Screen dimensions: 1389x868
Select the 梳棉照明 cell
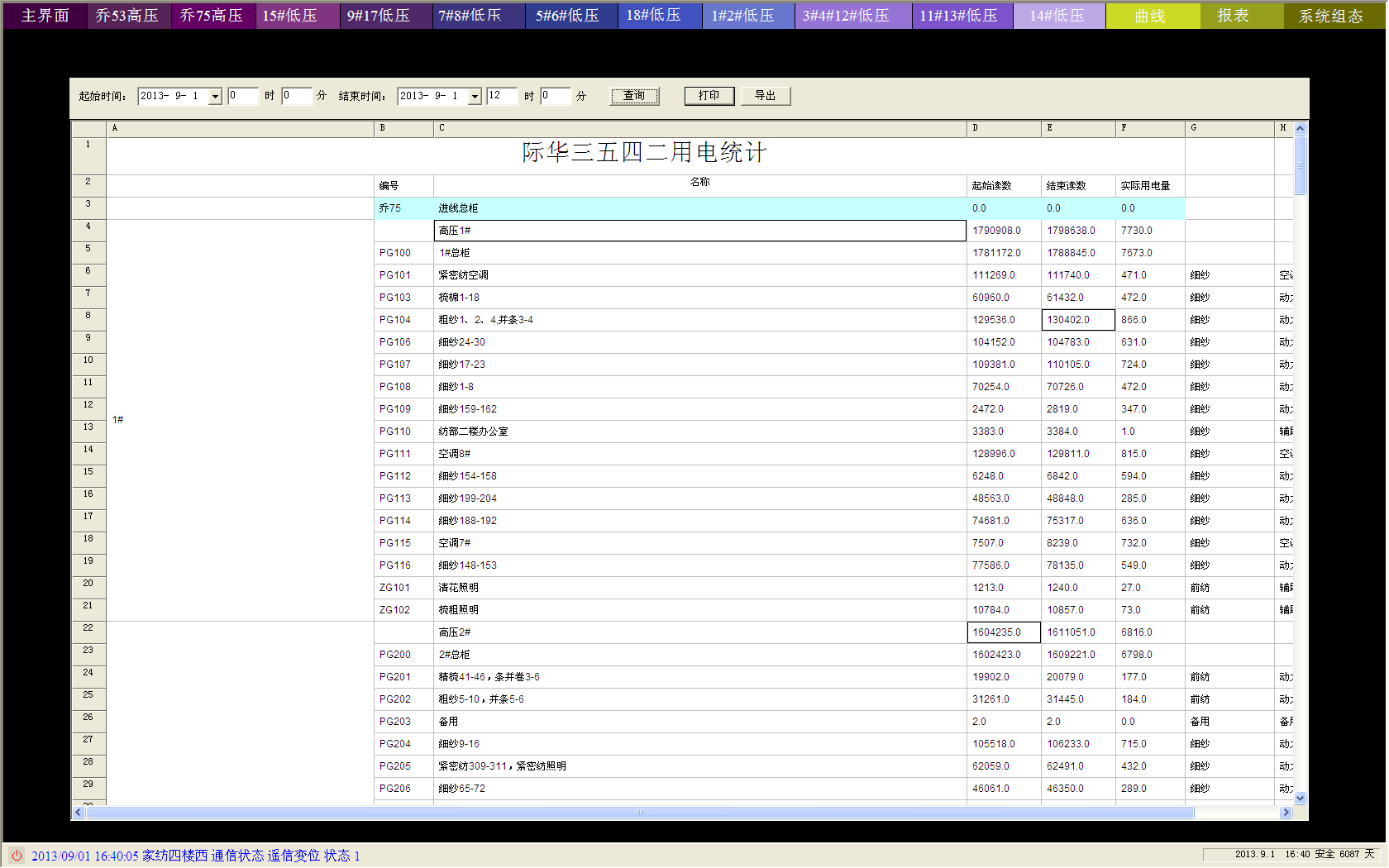click(x=699, y=610)
